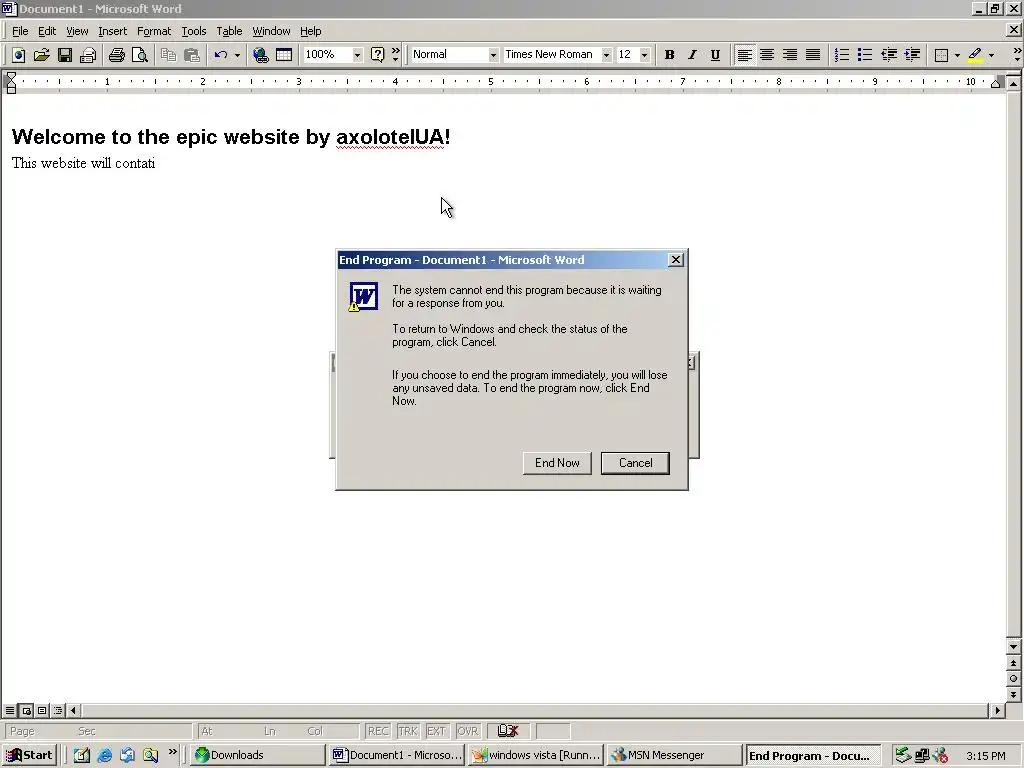Click the Outside Border toolbar icon

coord(941,55)
